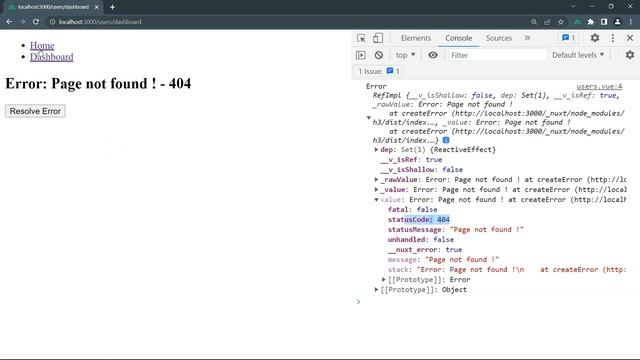Open the issues counter badge in the tab bar

coord(569,38)
